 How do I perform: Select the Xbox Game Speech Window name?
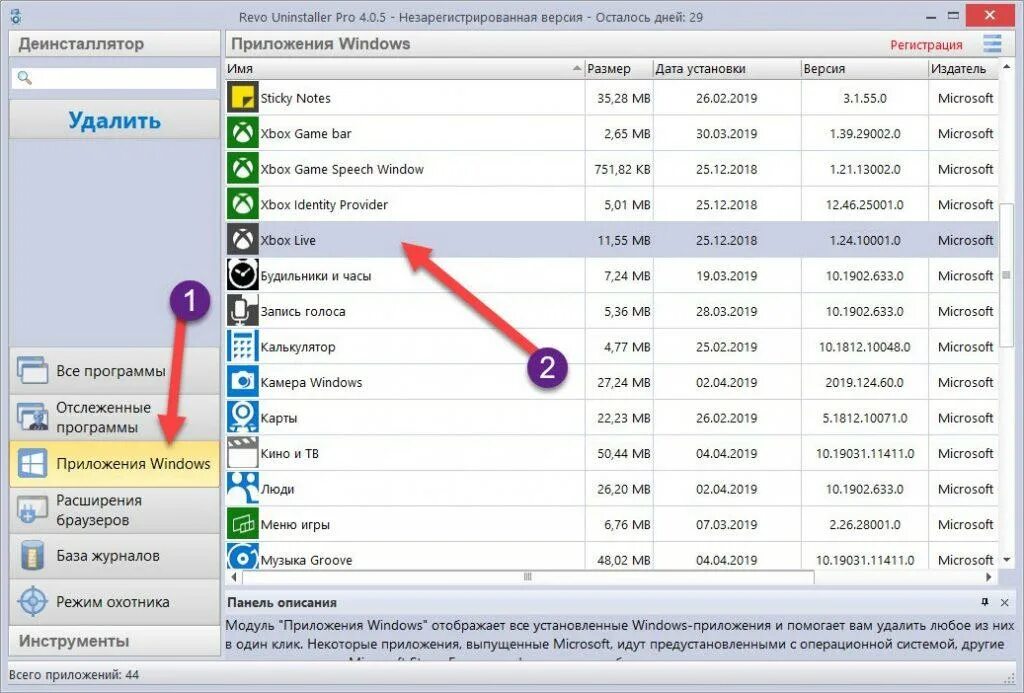point(342,169)
